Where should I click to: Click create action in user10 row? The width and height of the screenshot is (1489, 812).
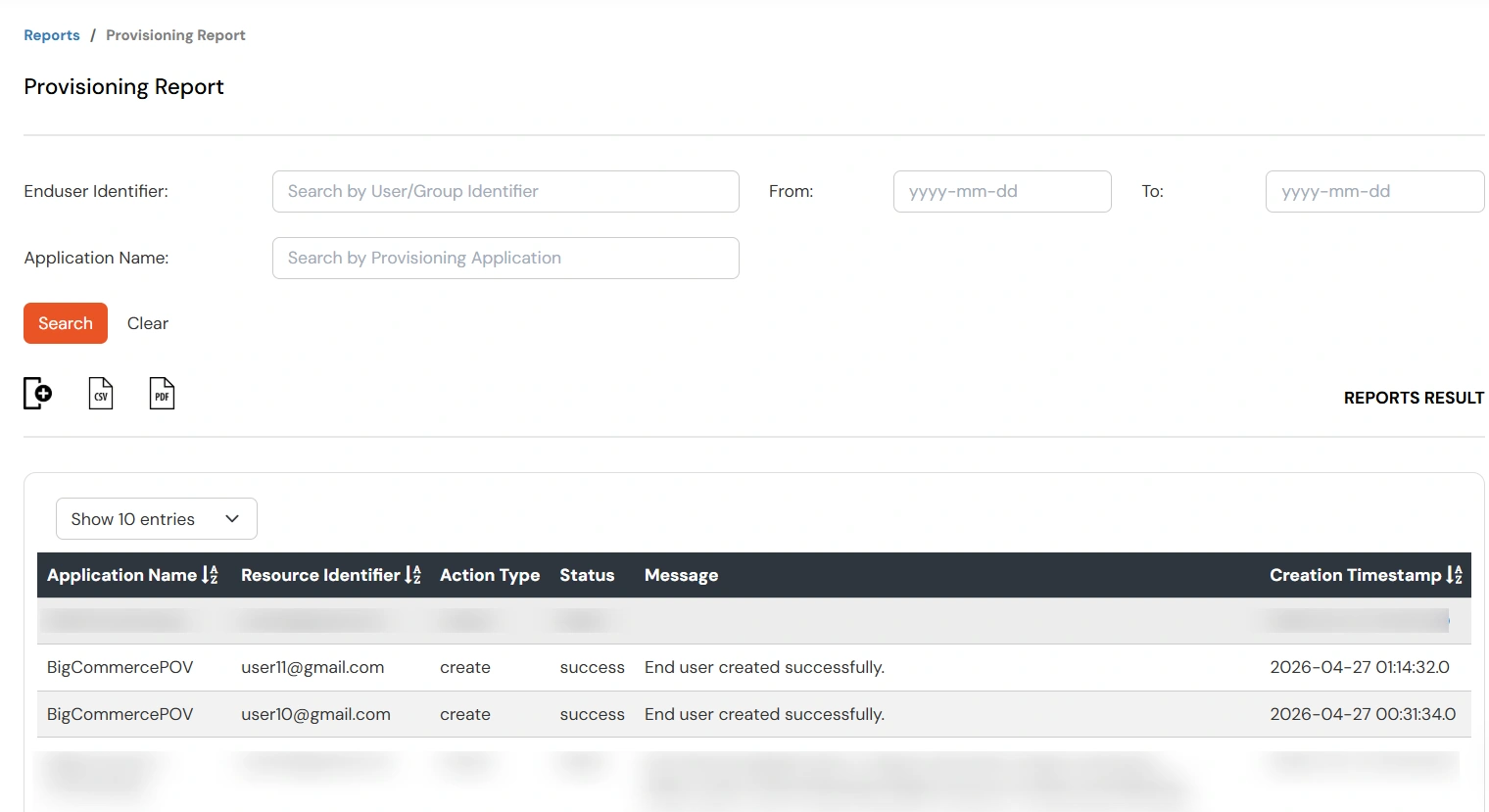(465, 714)
